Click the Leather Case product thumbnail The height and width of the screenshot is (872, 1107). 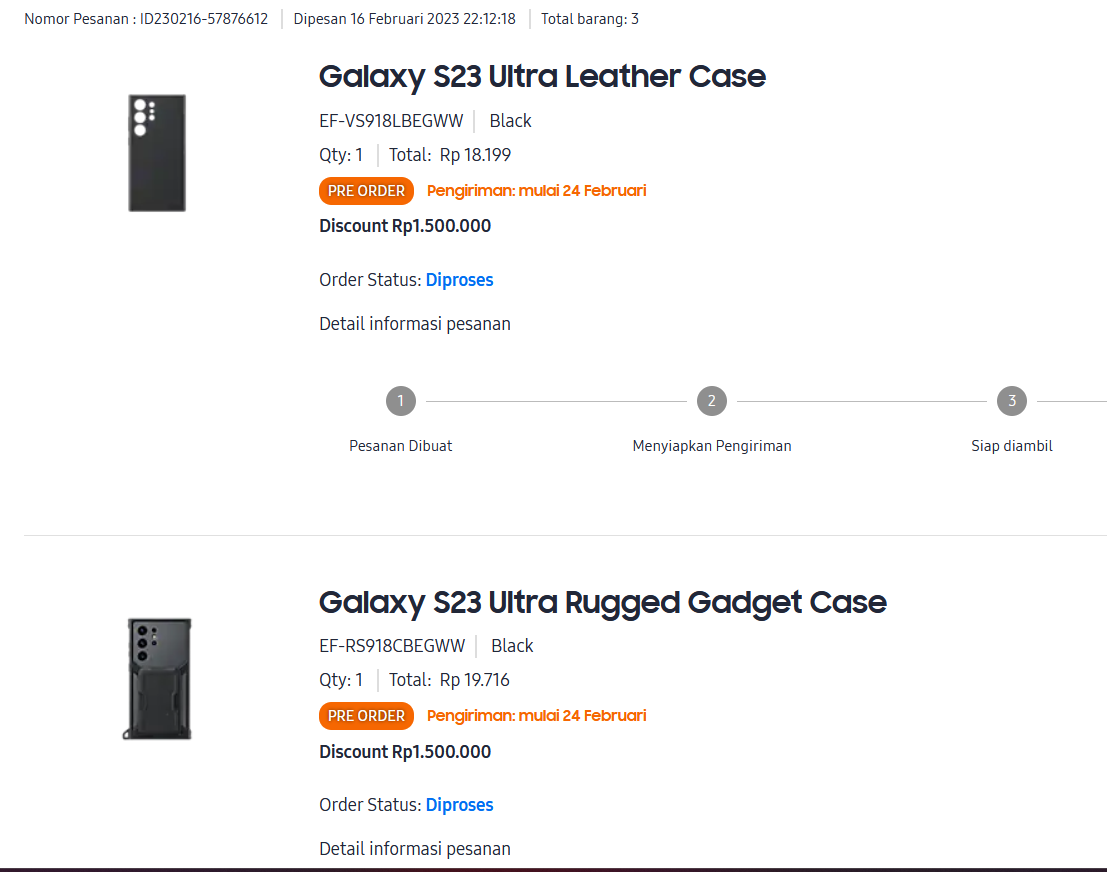tap(157, 153)
